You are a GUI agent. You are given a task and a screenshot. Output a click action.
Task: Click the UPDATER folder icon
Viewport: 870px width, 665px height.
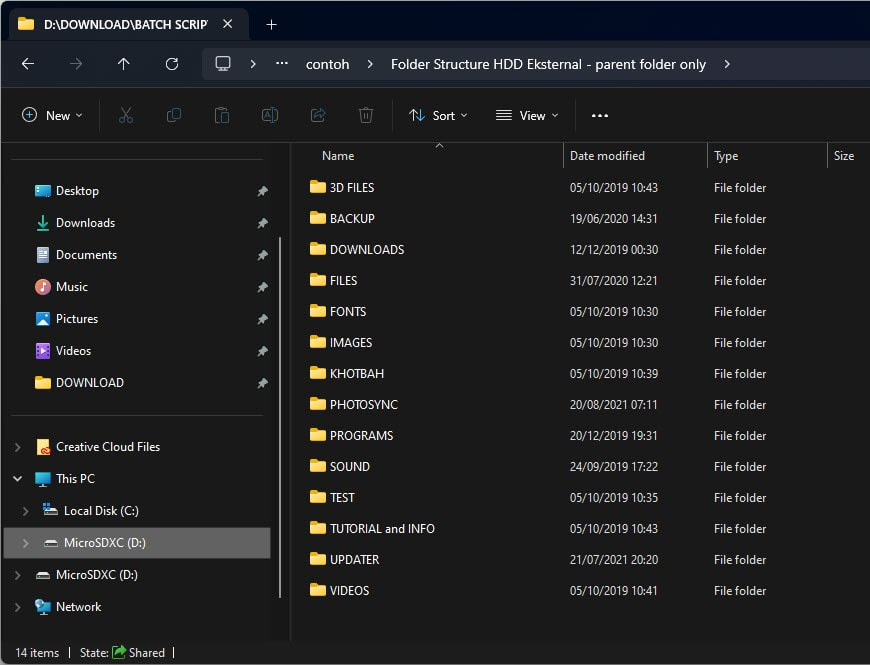(x=318, y=559)
